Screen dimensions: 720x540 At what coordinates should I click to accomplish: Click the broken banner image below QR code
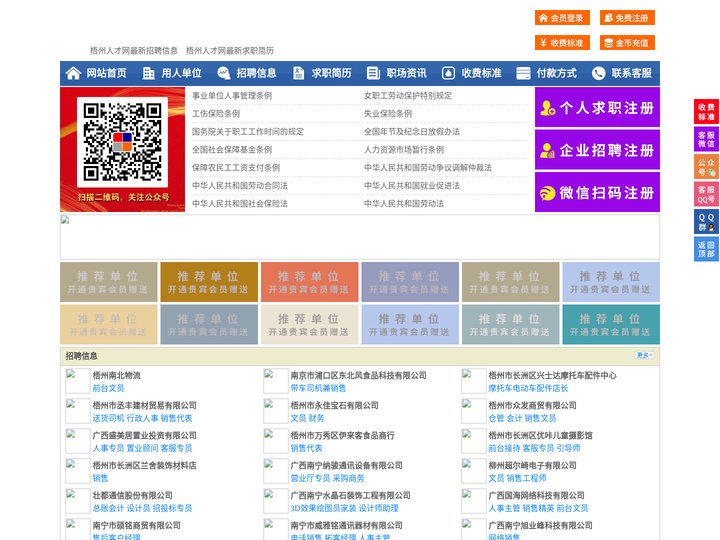360,237
